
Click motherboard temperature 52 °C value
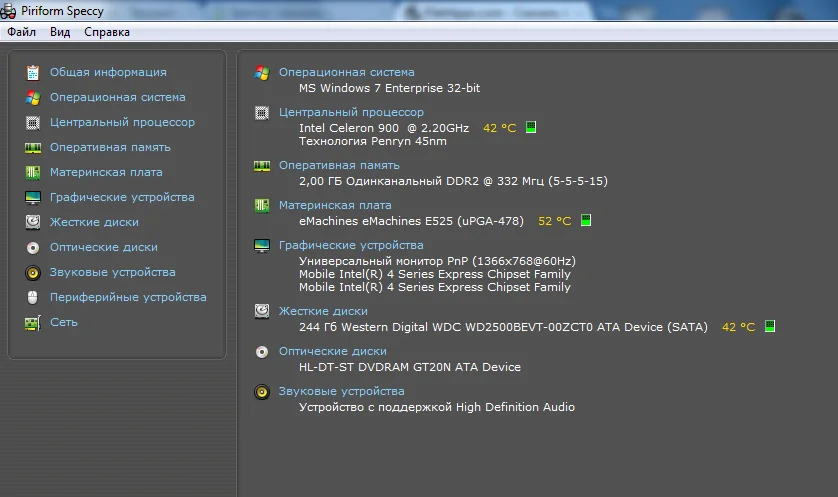[555, 221]
